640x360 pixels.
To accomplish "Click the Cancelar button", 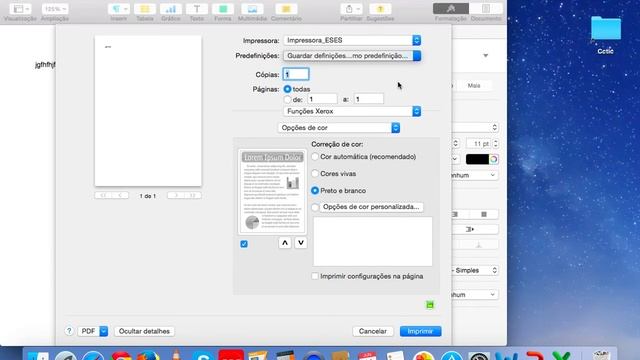I will tap(373, 331).
